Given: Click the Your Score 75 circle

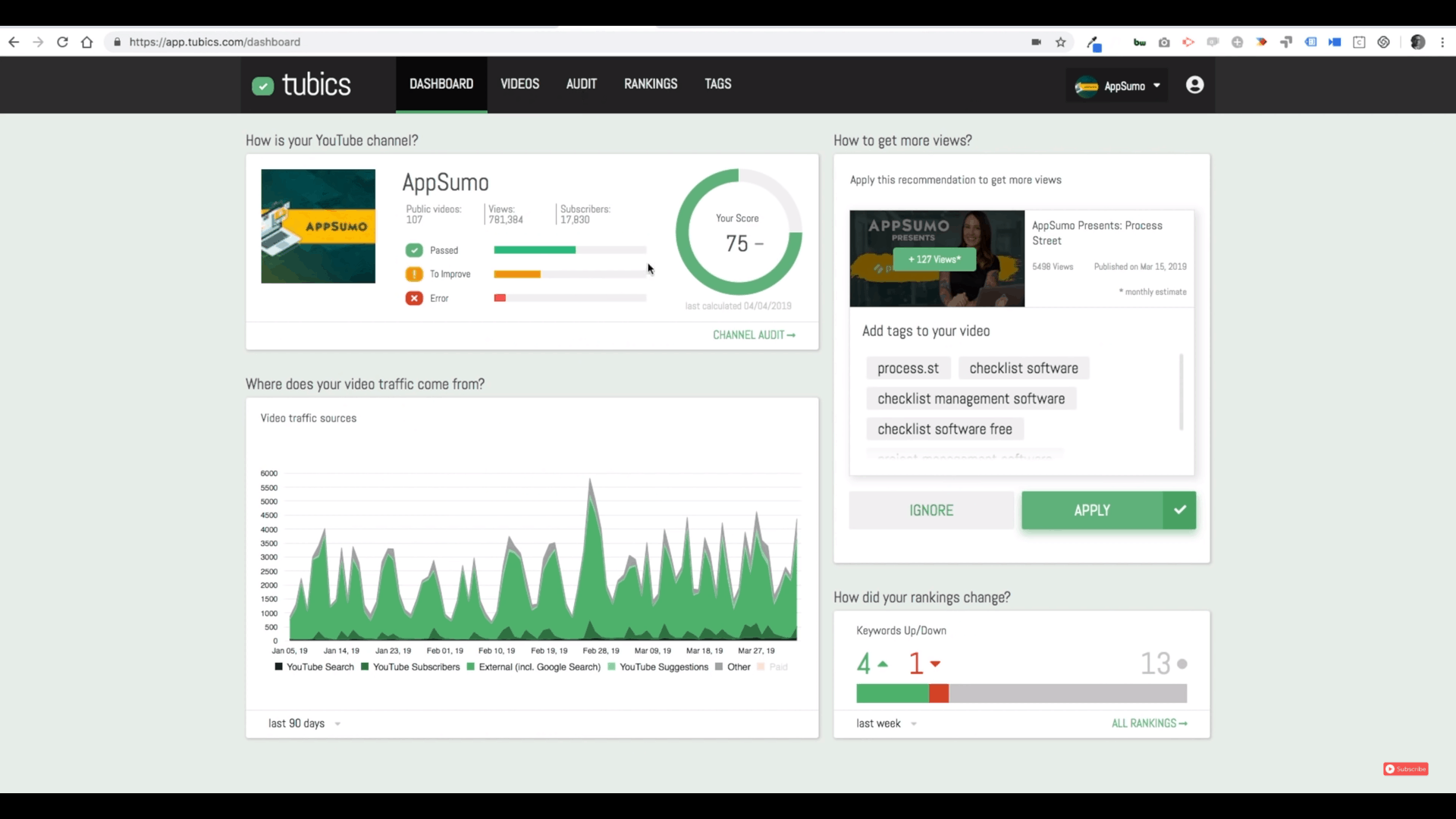Looking at the screenshot, I should coord(739,232).
